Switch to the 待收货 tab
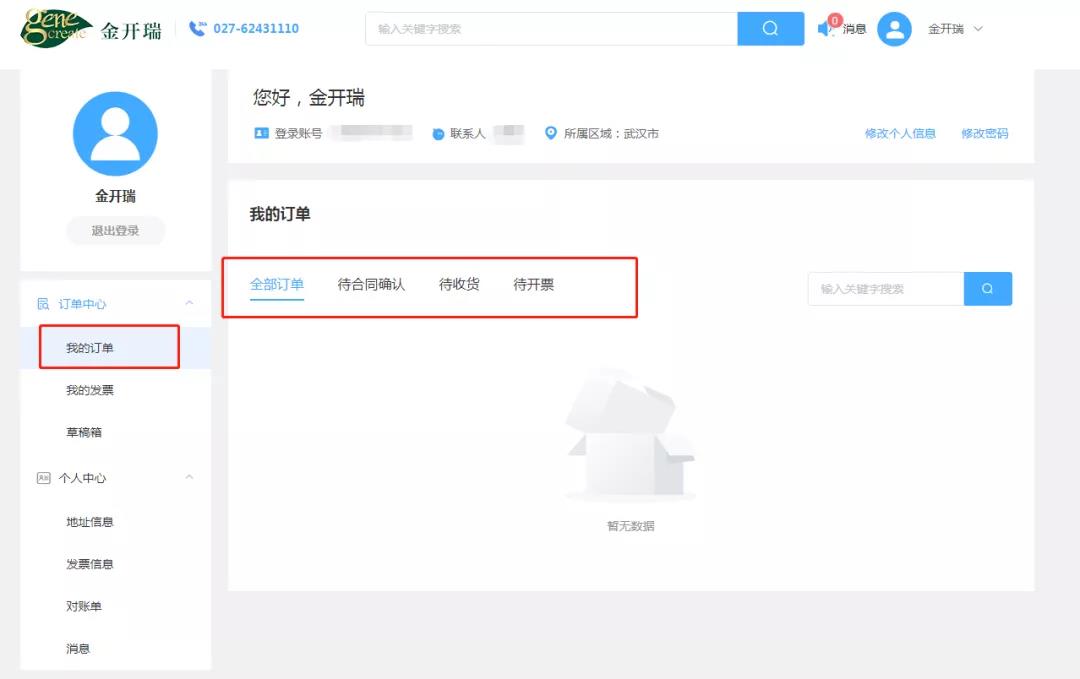Image resolution: width=1080 pixels, height=679 pixels. pyautogui.click(x=458, y=283)
